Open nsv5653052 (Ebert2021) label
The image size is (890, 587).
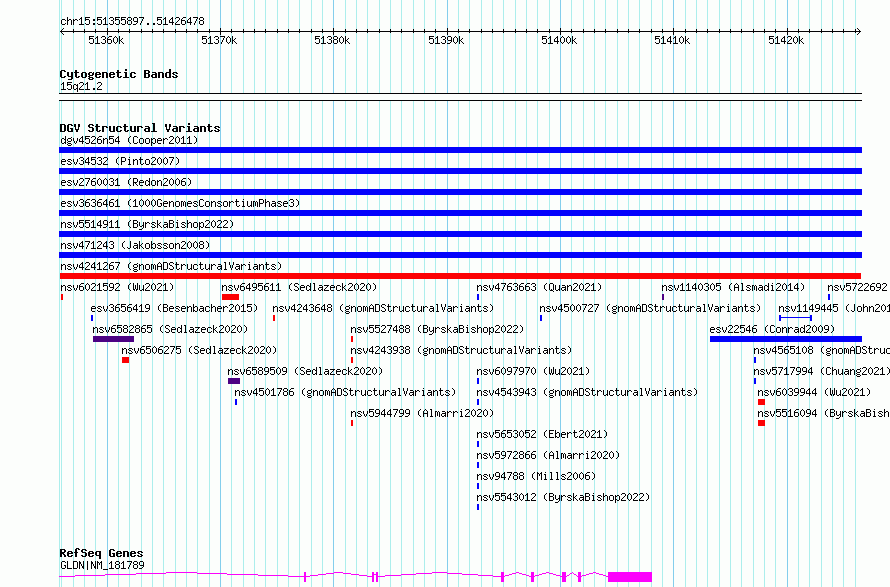pos(542,434)
